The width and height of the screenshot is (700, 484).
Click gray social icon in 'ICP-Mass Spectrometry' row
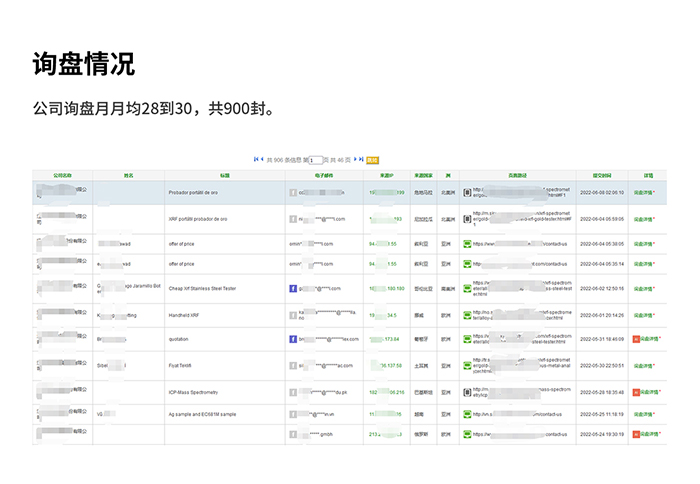[293, 392]
